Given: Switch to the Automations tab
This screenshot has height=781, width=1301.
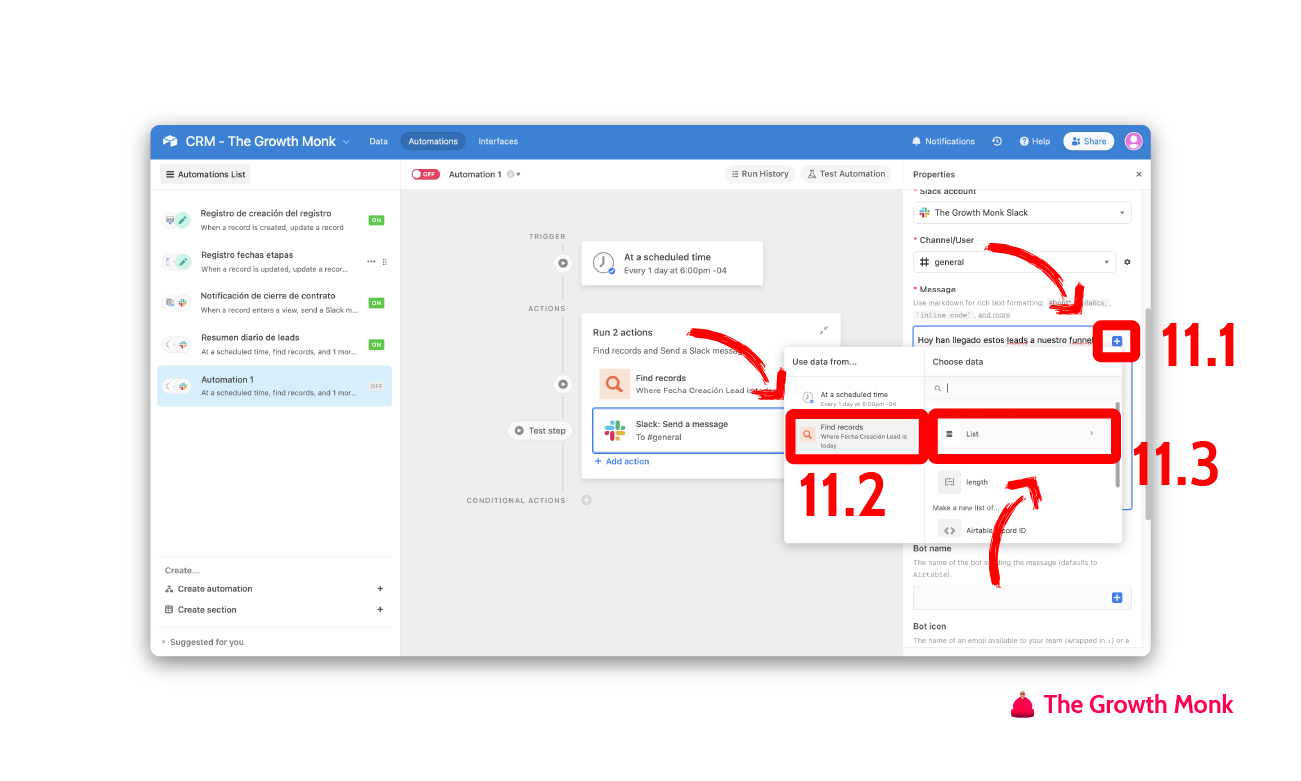Looking at the screenshot, I should pos(433,141).
